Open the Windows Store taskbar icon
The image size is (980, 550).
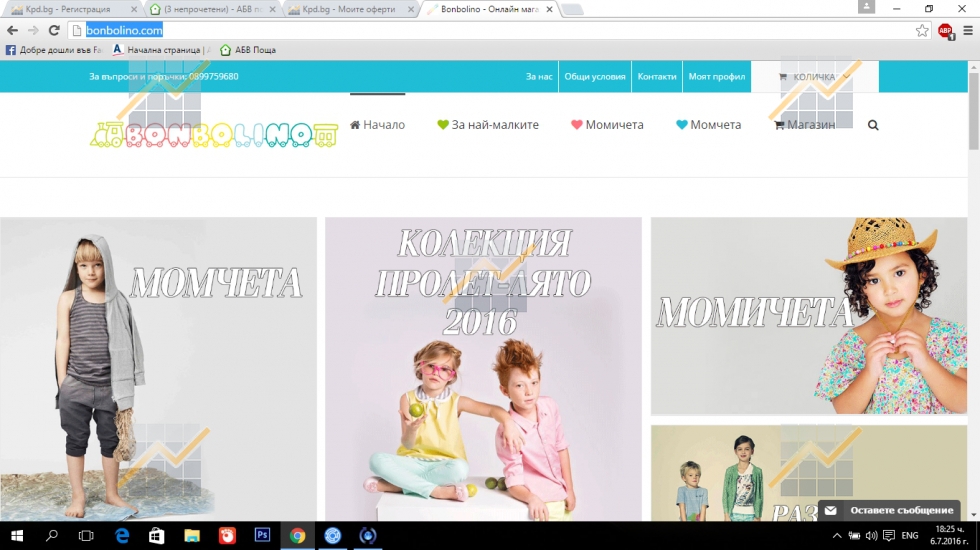[157, 536]
